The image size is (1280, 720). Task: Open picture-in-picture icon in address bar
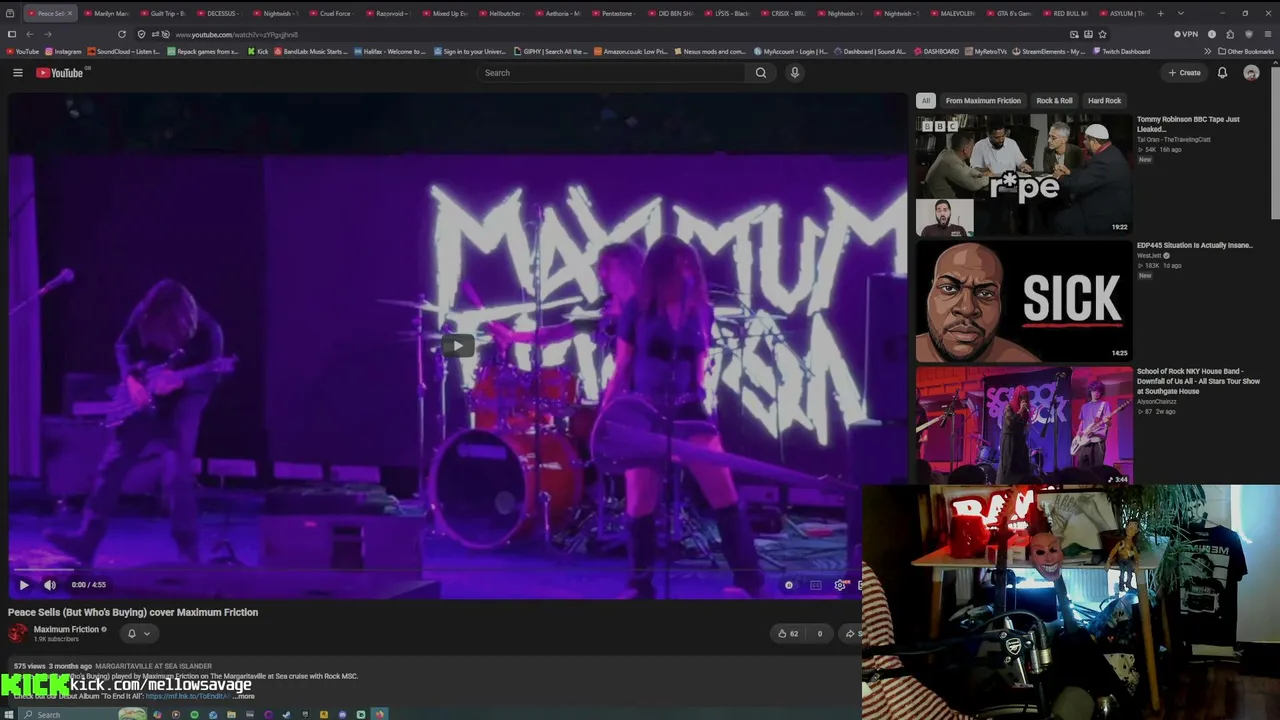click(x=1074, y=34)
